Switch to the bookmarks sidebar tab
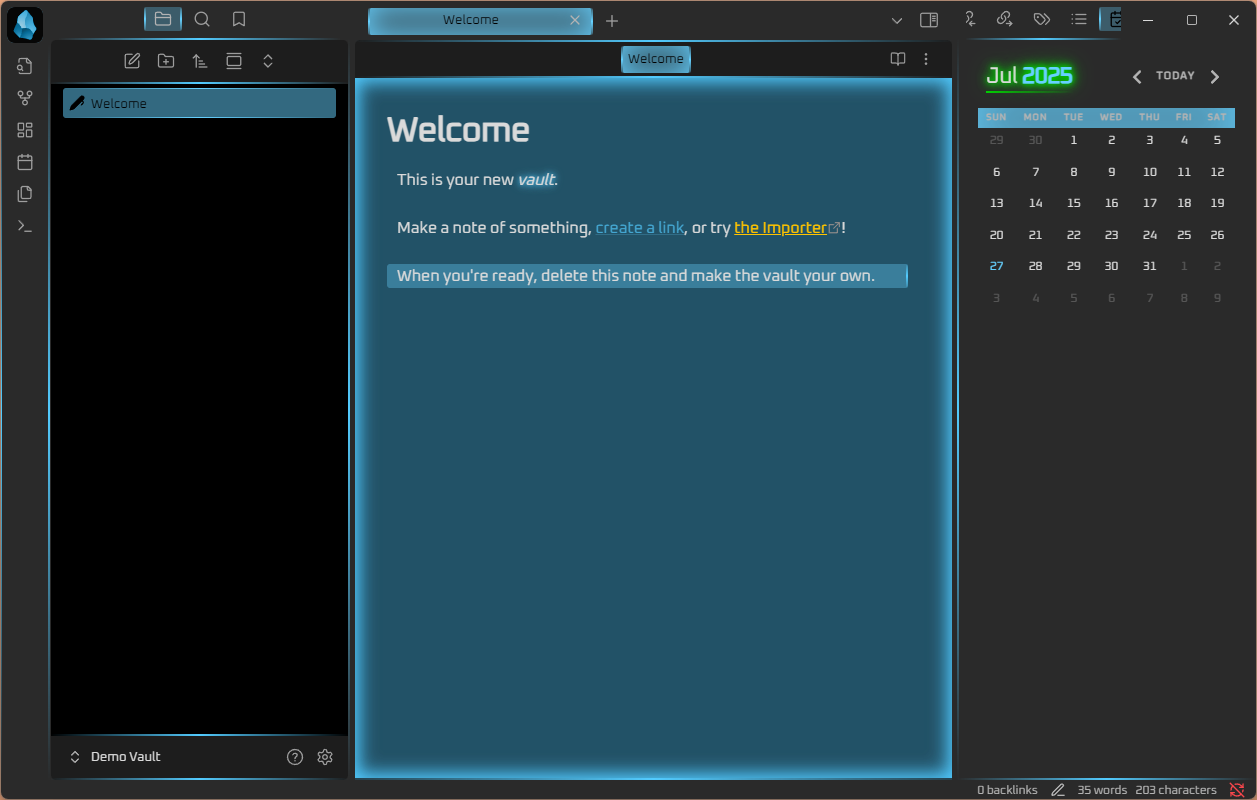The image size is (1257, 800). (x=239, y=19)
